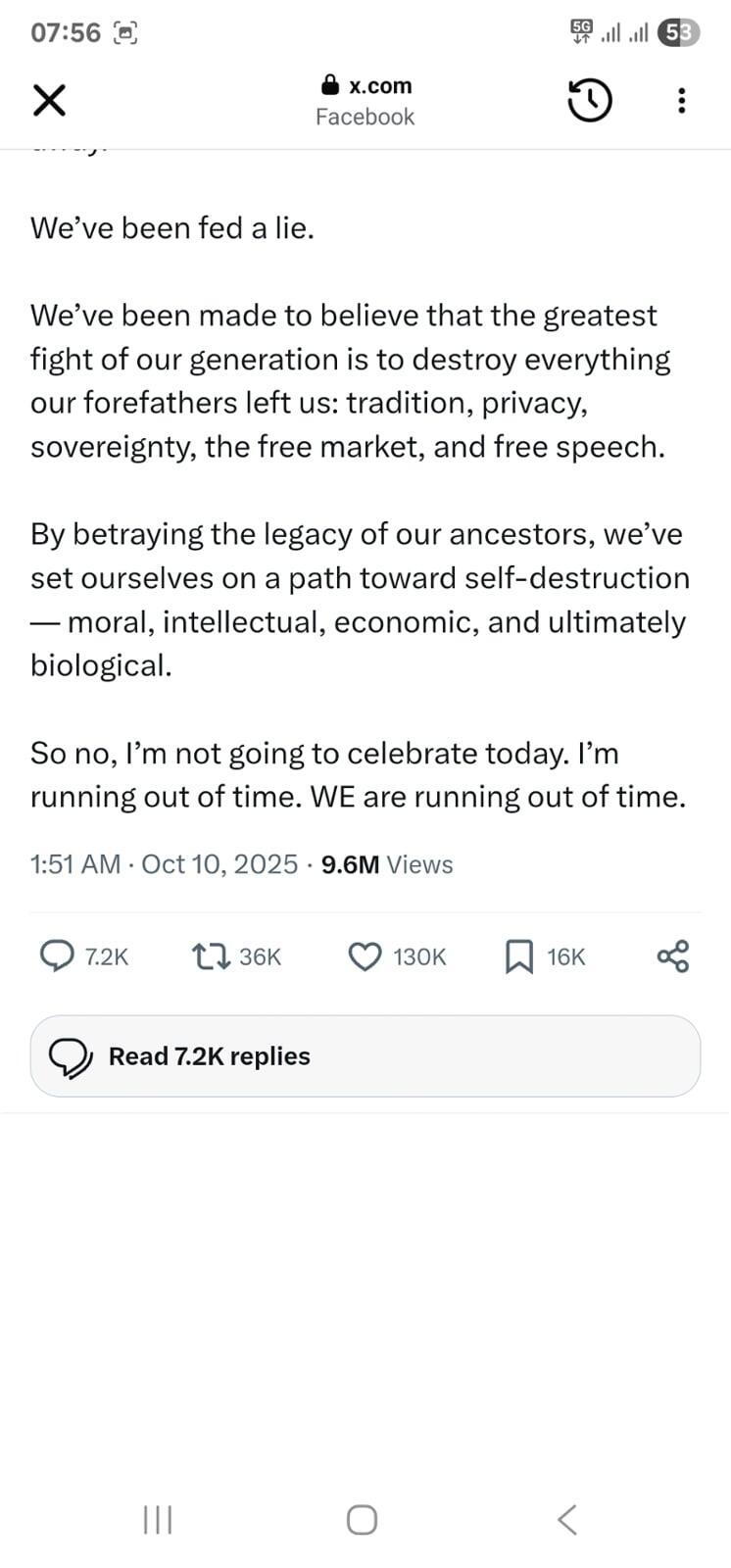Close the in-app browser with X
Viewport: 731px width, 1568px height.
click(49, 100)
